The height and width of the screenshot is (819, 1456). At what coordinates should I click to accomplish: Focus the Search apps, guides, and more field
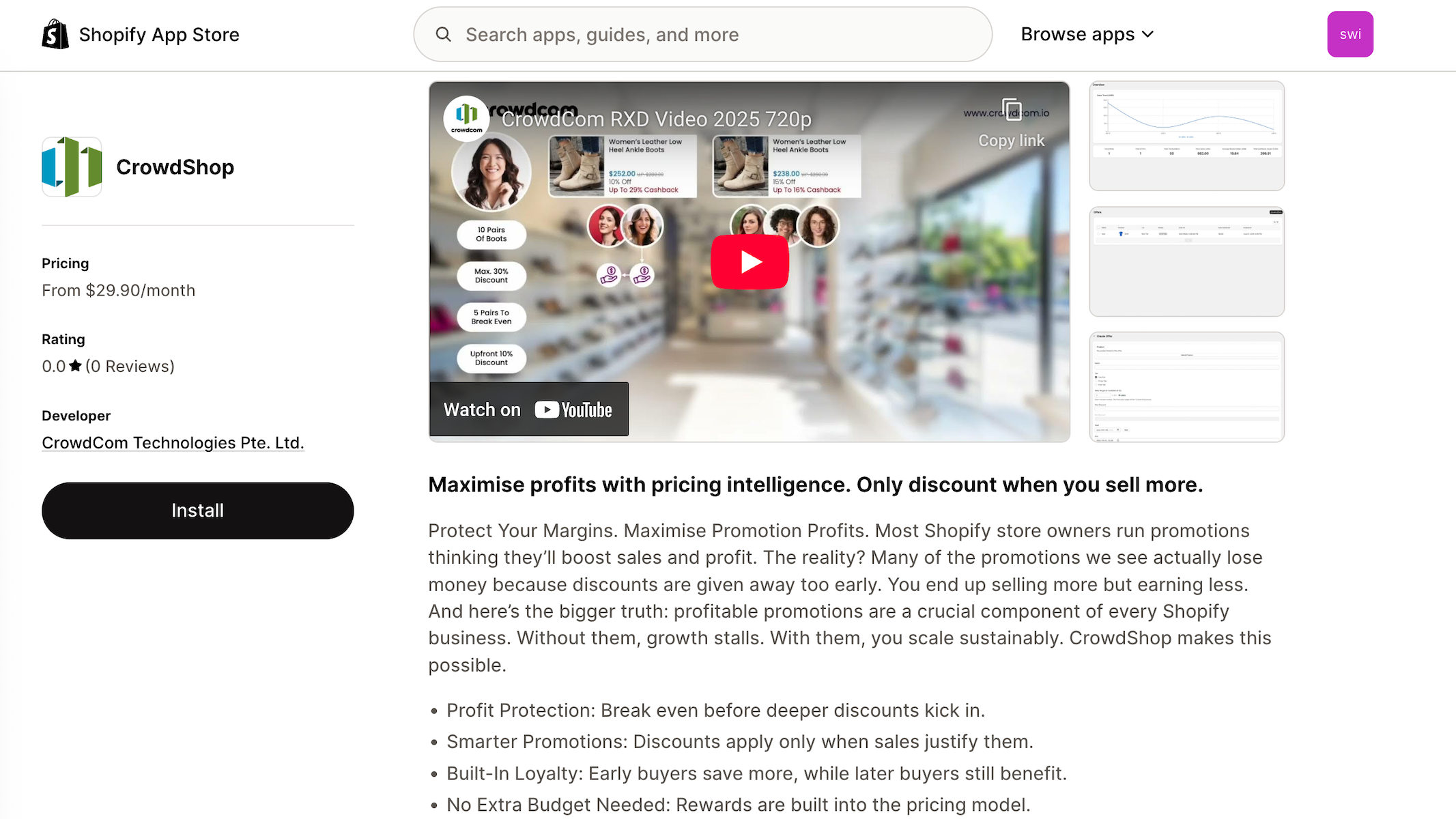(702, 34)
